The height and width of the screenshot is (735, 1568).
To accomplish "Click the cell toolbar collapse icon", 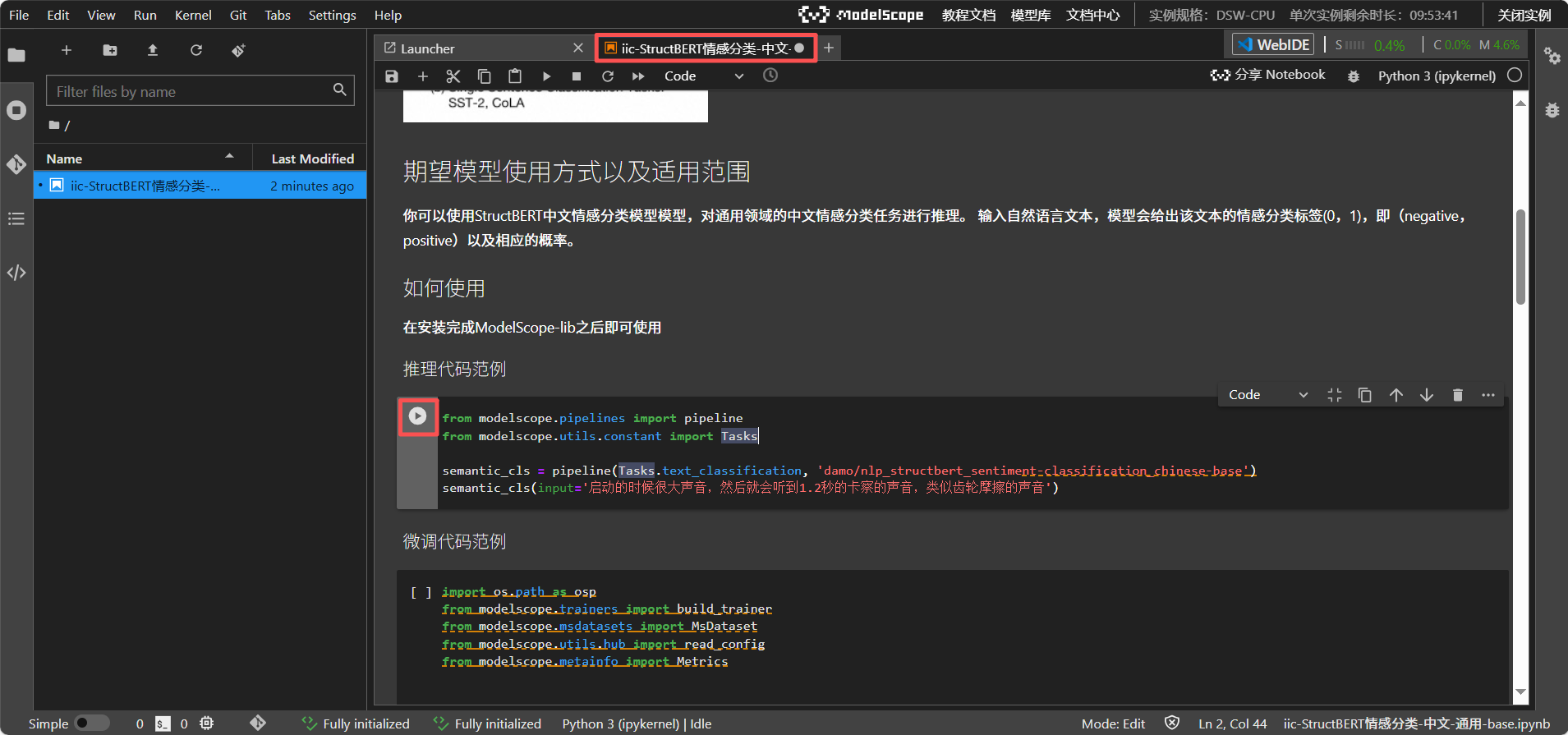I will [1335, 395].
